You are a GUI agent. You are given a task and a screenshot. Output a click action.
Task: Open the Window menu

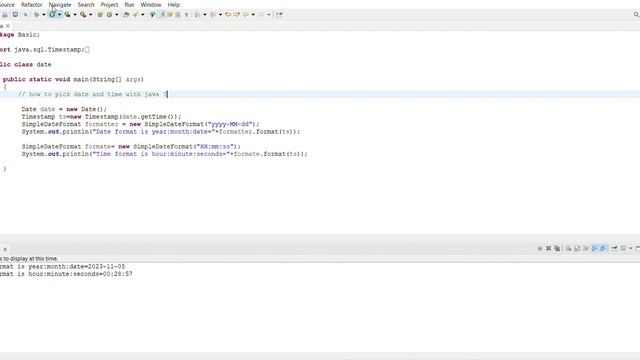tap(151, 5)
